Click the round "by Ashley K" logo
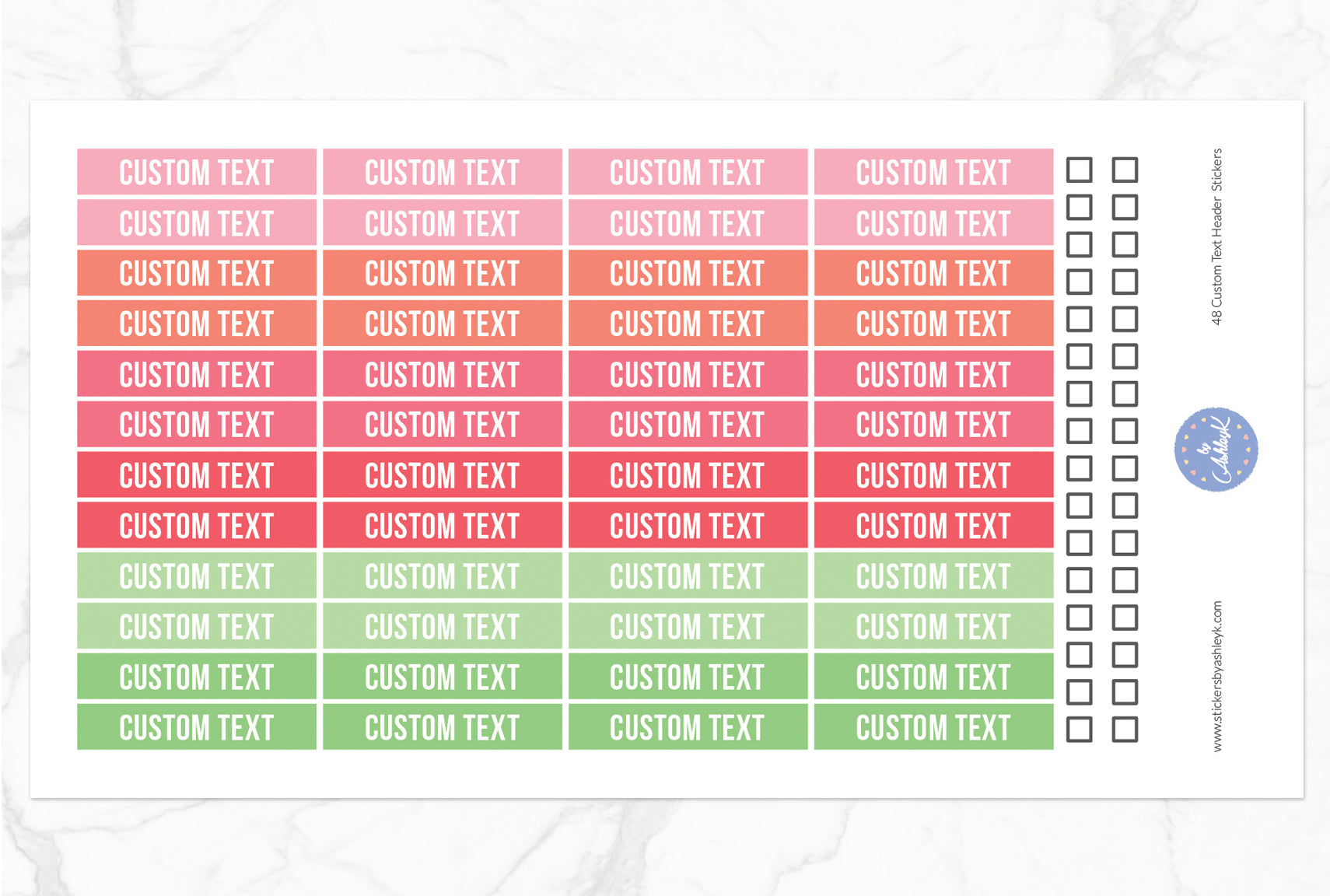Image resolution: width=1330 pixels, height=896 pixels. (x=1216, y=450)
